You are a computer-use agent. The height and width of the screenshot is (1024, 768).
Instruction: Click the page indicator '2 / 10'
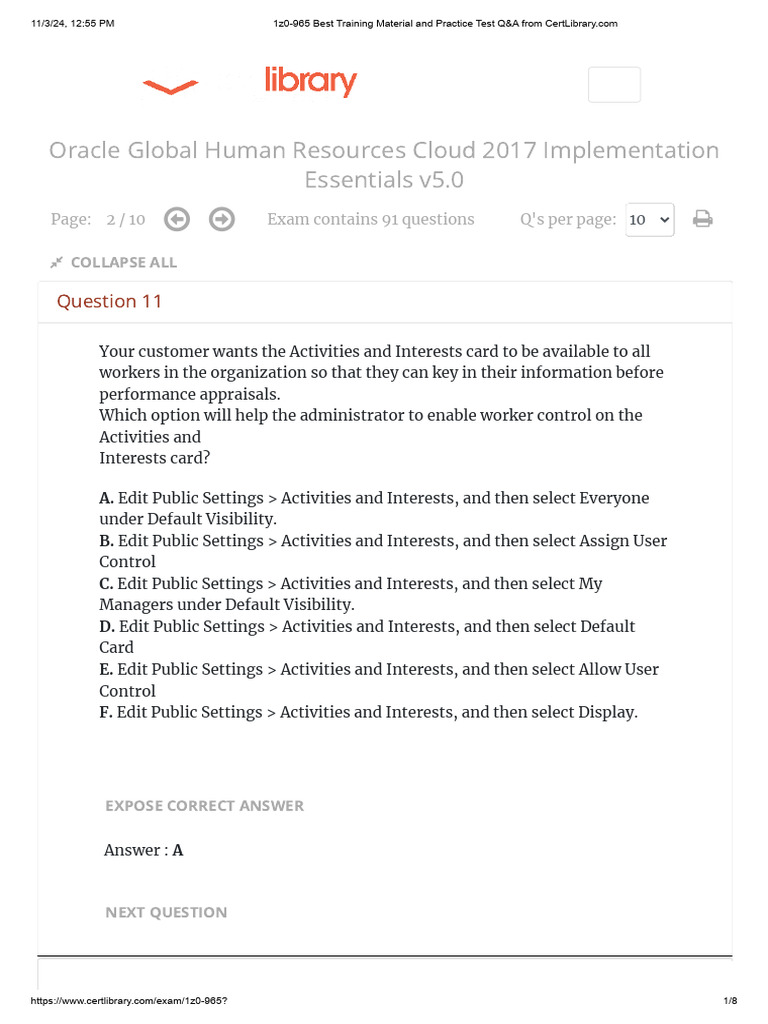(126, 219)
